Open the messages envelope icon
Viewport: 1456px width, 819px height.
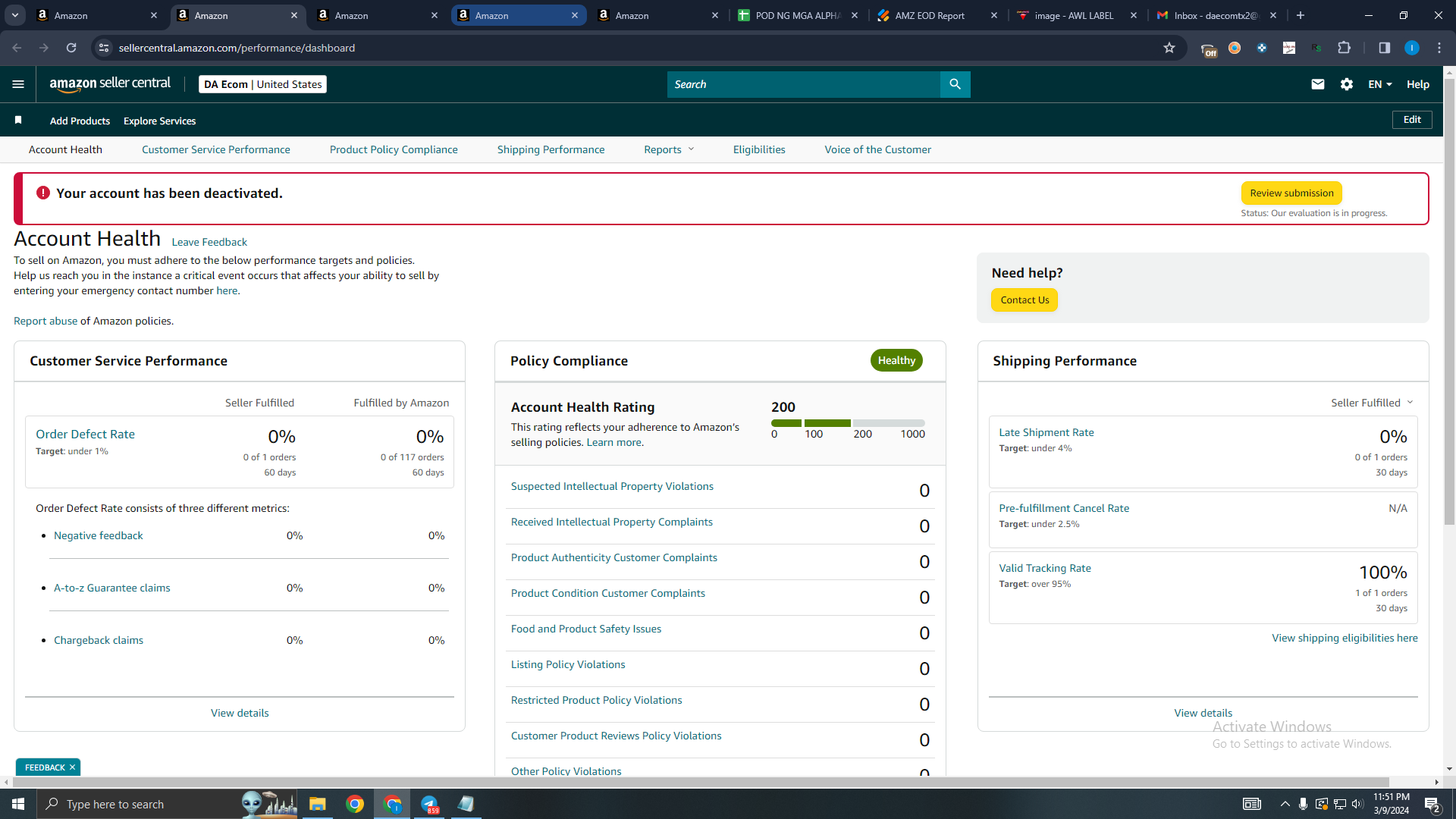pyautogui.click(x=1318, y=84)
